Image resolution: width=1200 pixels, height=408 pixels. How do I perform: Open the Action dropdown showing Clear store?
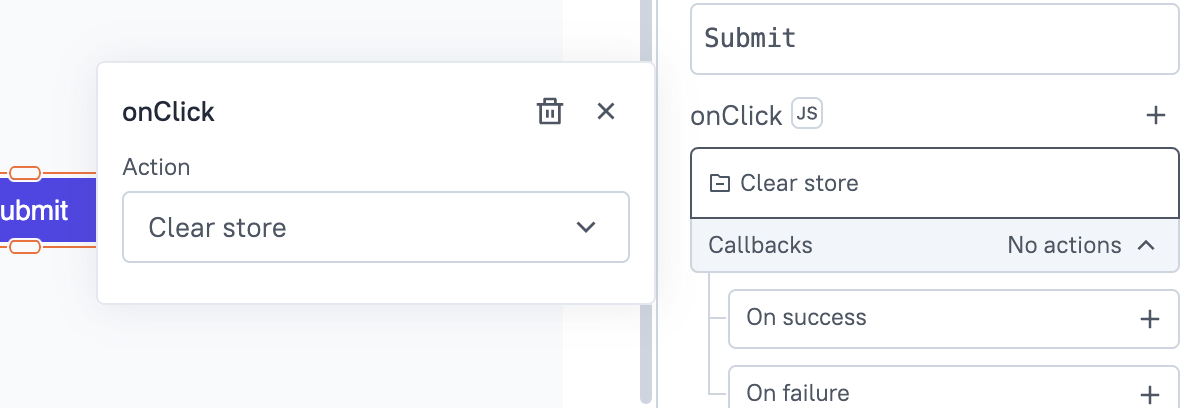click(x=375, y=228)
